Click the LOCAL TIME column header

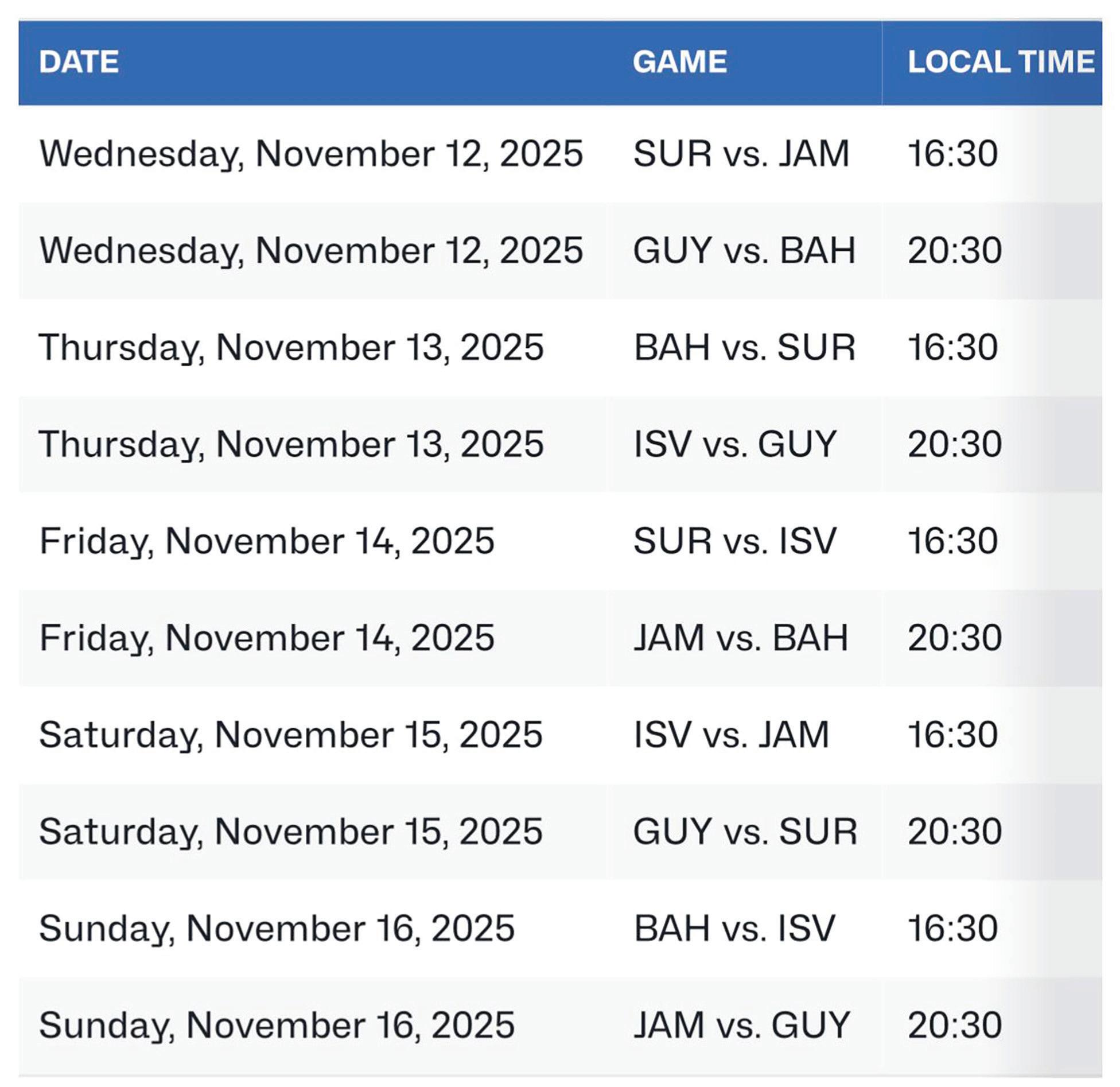click(1001, 61)
